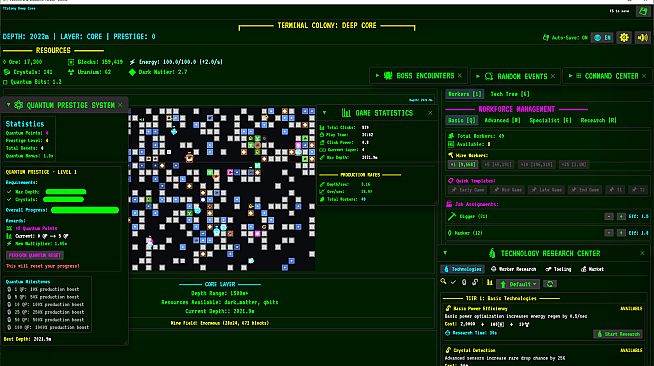Click the top-right corner save icon

click(643, 11)
